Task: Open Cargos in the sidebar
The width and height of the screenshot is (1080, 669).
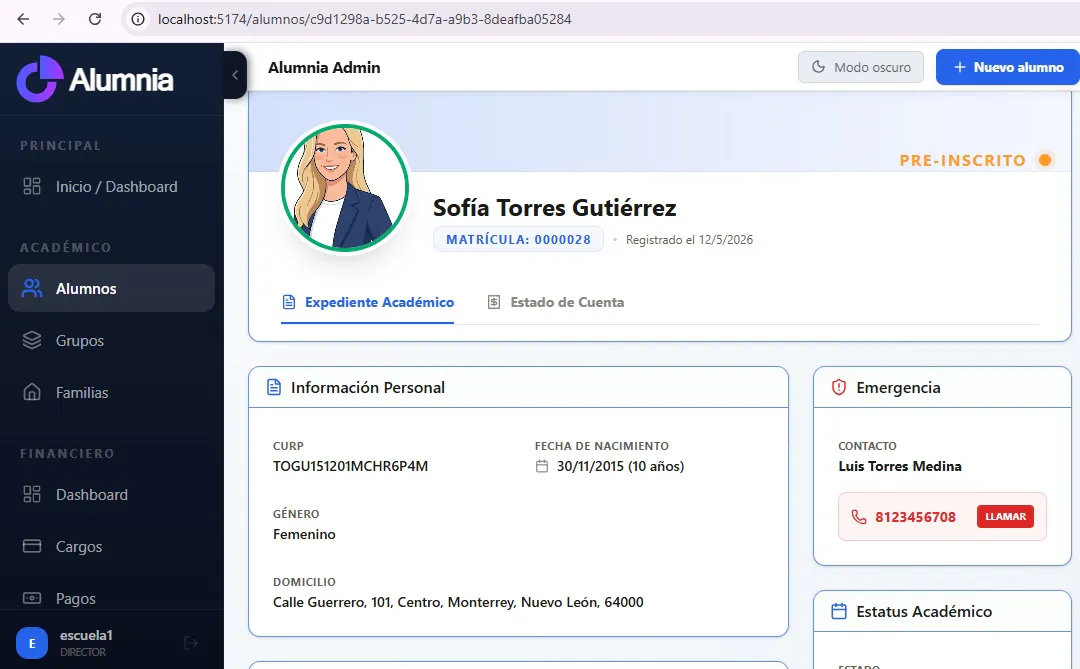Action: [x=112, y=546]
